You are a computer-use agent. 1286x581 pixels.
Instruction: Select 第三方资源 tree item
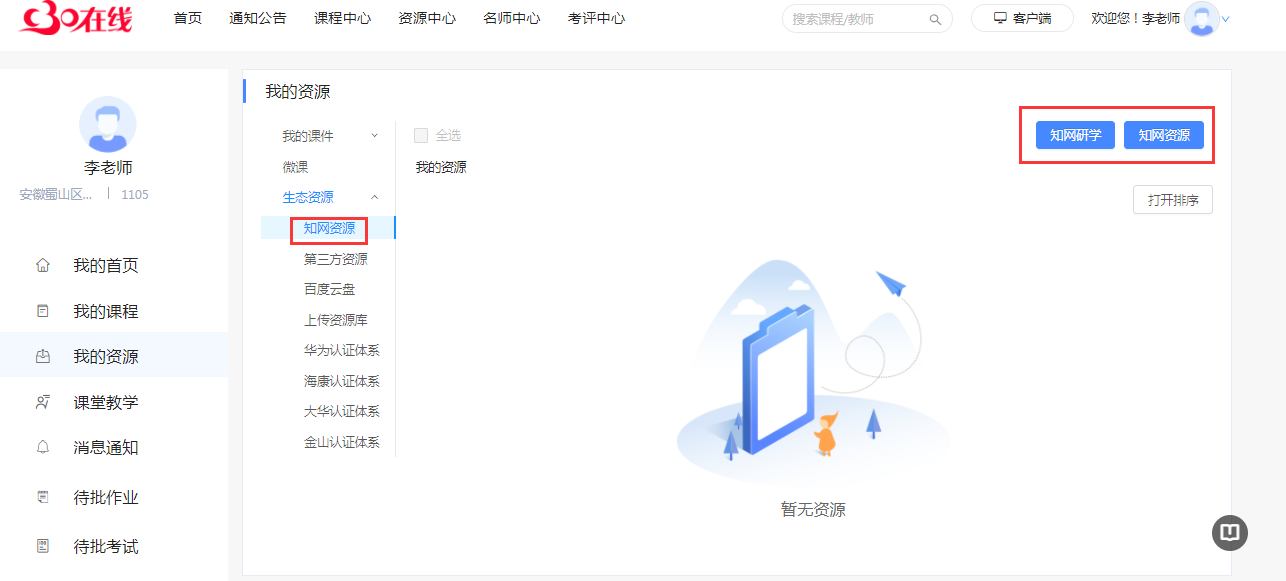336,259
